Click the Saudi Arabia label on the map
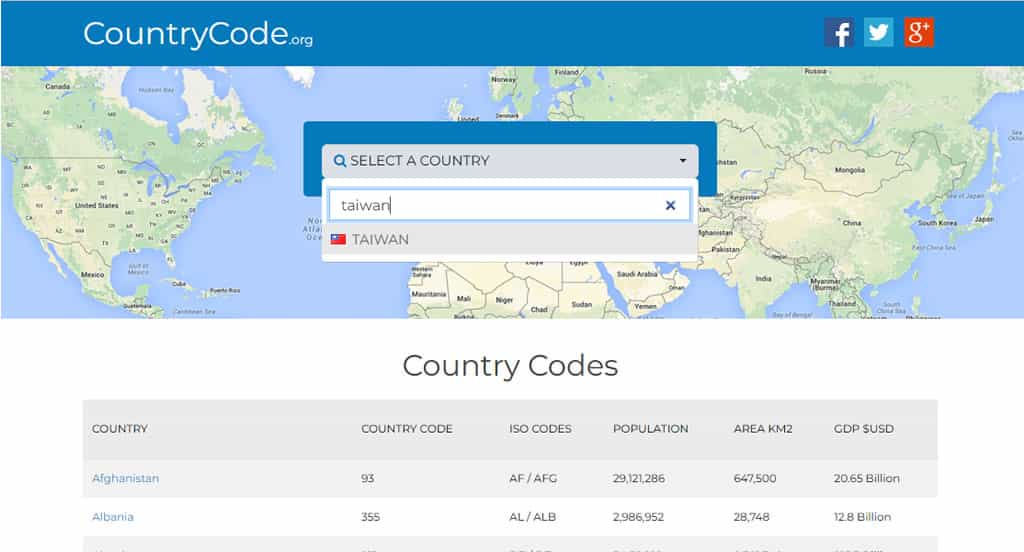This screenshot has width=1024, height=552. coord(637,274)
